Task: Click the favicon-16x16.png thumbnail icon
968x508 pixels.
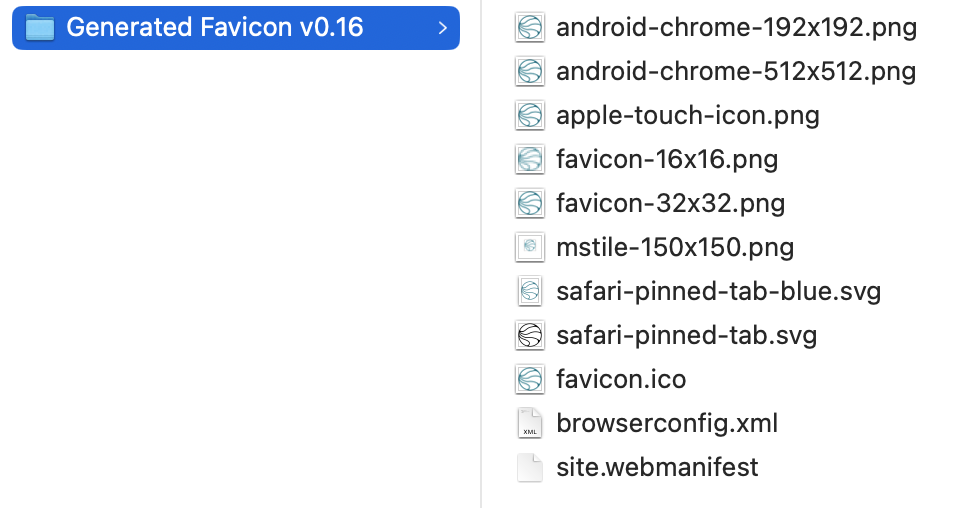Action: pyautogui.click(x=530, y=159)
